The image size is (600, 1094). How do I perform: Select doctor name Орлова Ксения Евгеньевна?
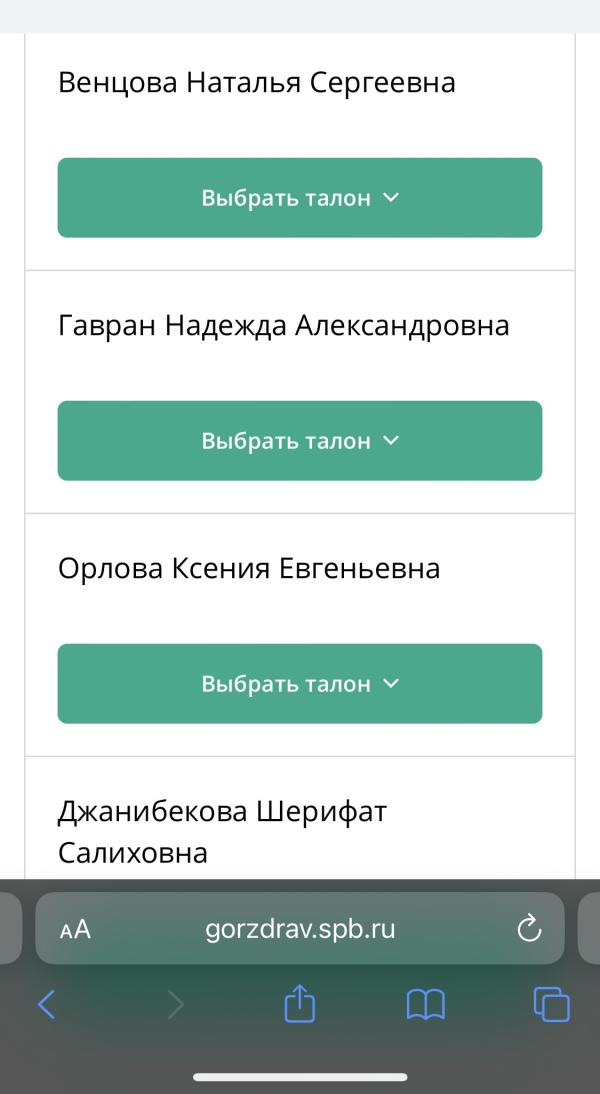[x=249, y=569]
